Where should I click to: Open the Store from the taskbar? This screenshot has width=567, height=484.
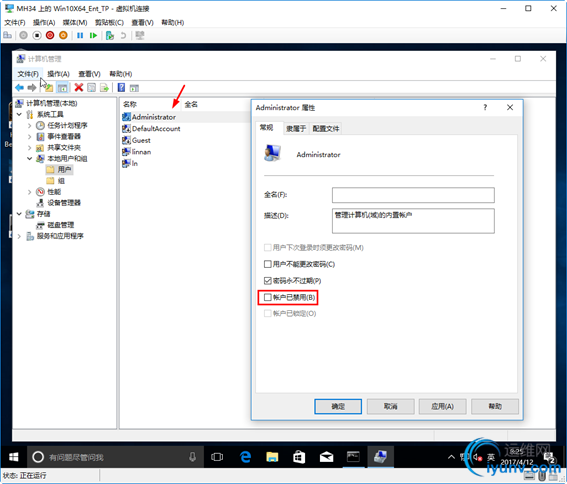click(299, 457)
